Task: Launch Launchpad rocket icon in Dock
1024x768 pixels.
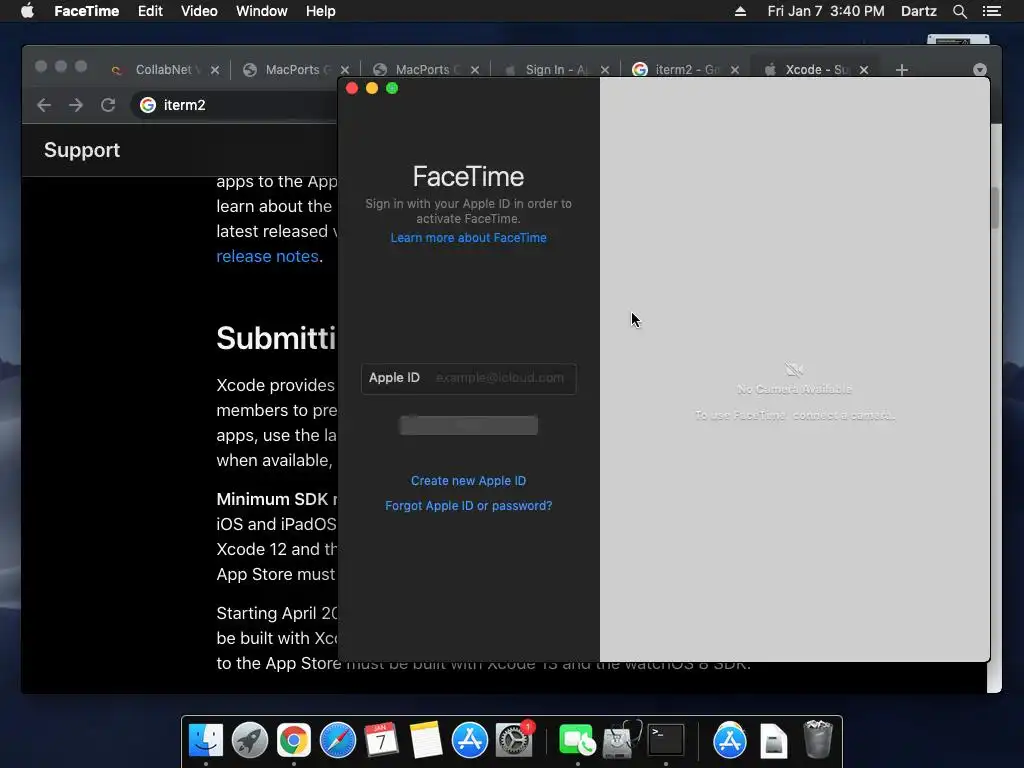Action: 250,741
